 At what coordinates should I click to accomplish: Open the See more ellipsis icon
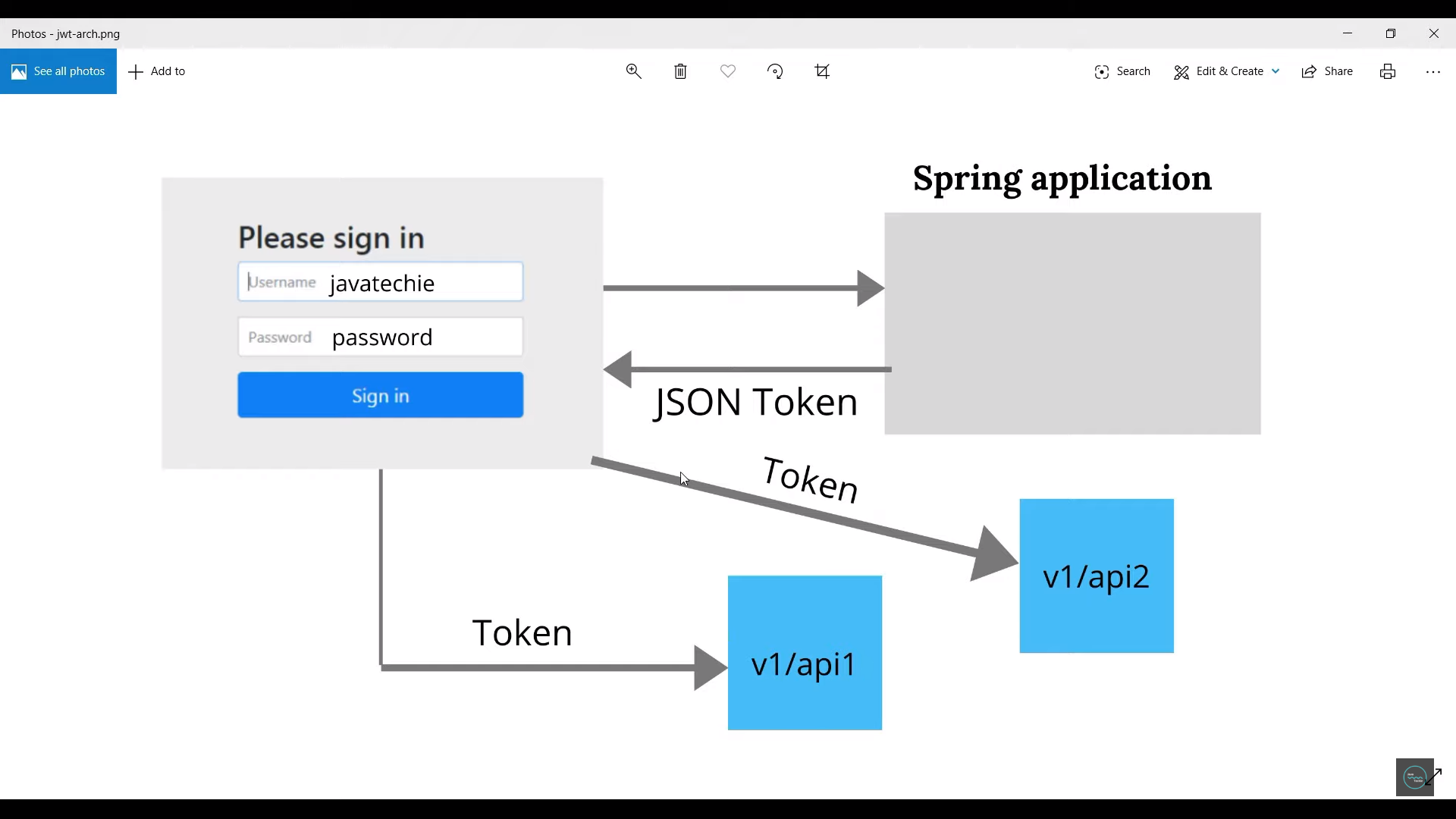(x=1435, y=71)
